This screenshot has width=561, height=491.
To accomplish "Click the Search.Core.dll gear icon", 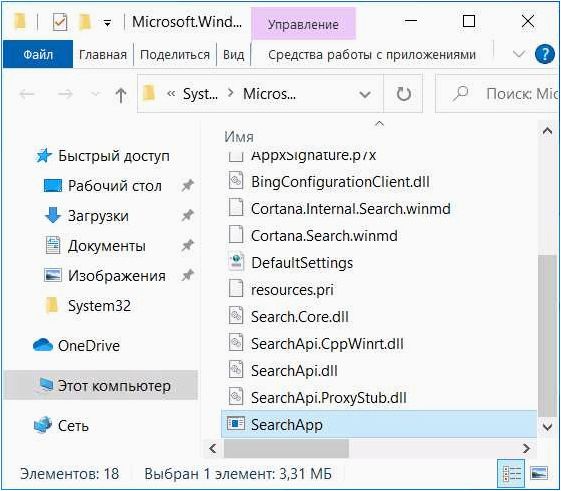I will pos(236,316).
